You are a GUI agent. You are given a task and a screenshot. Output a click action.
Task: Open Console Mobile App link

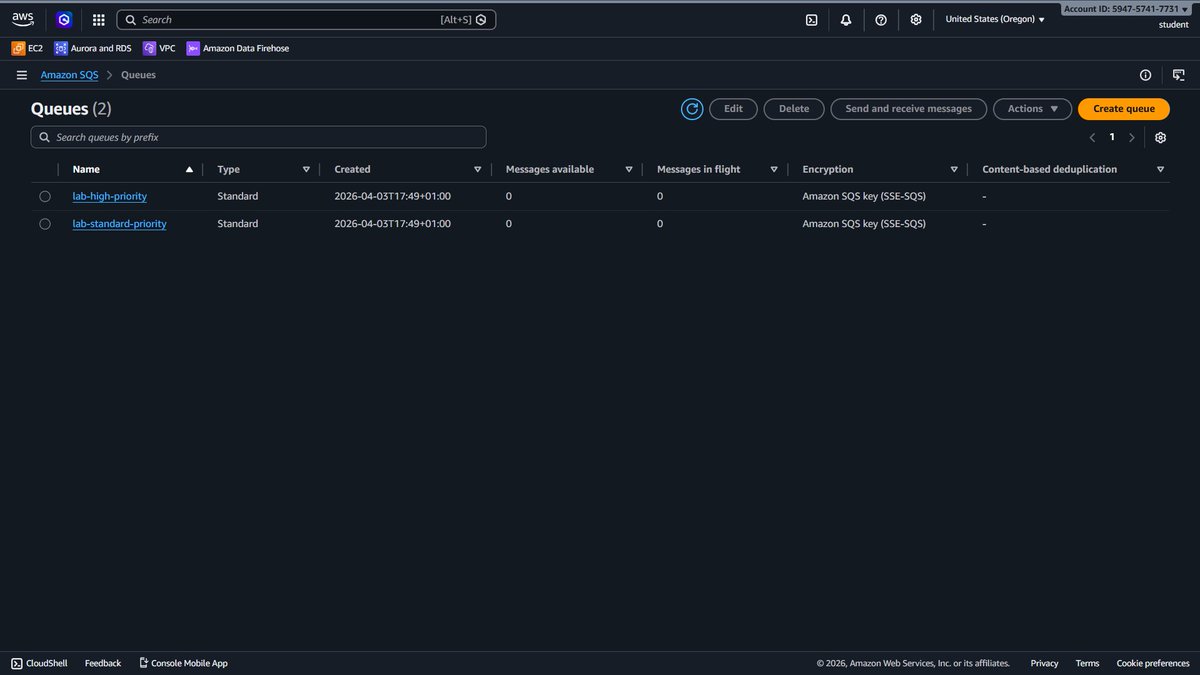tap(183, 663)
